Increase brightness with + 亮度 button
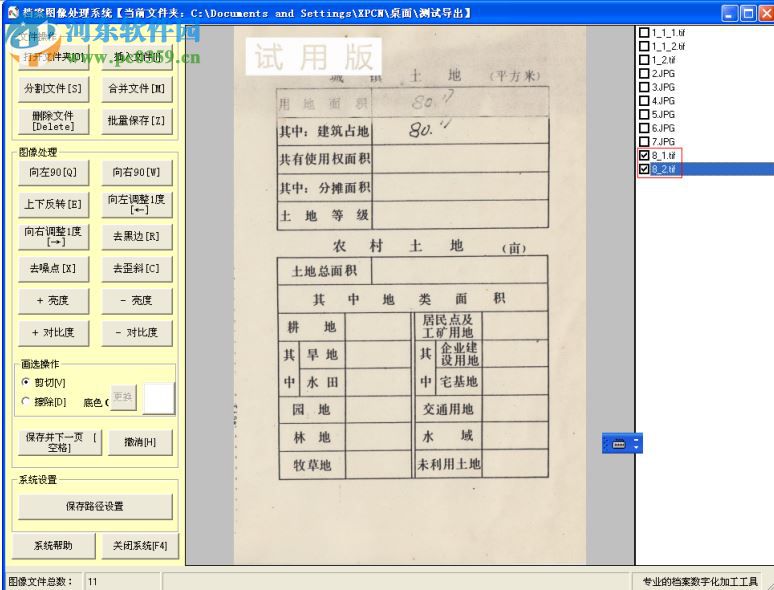The height and width of the screenshot is (590, 774). [x=53, y=301]
